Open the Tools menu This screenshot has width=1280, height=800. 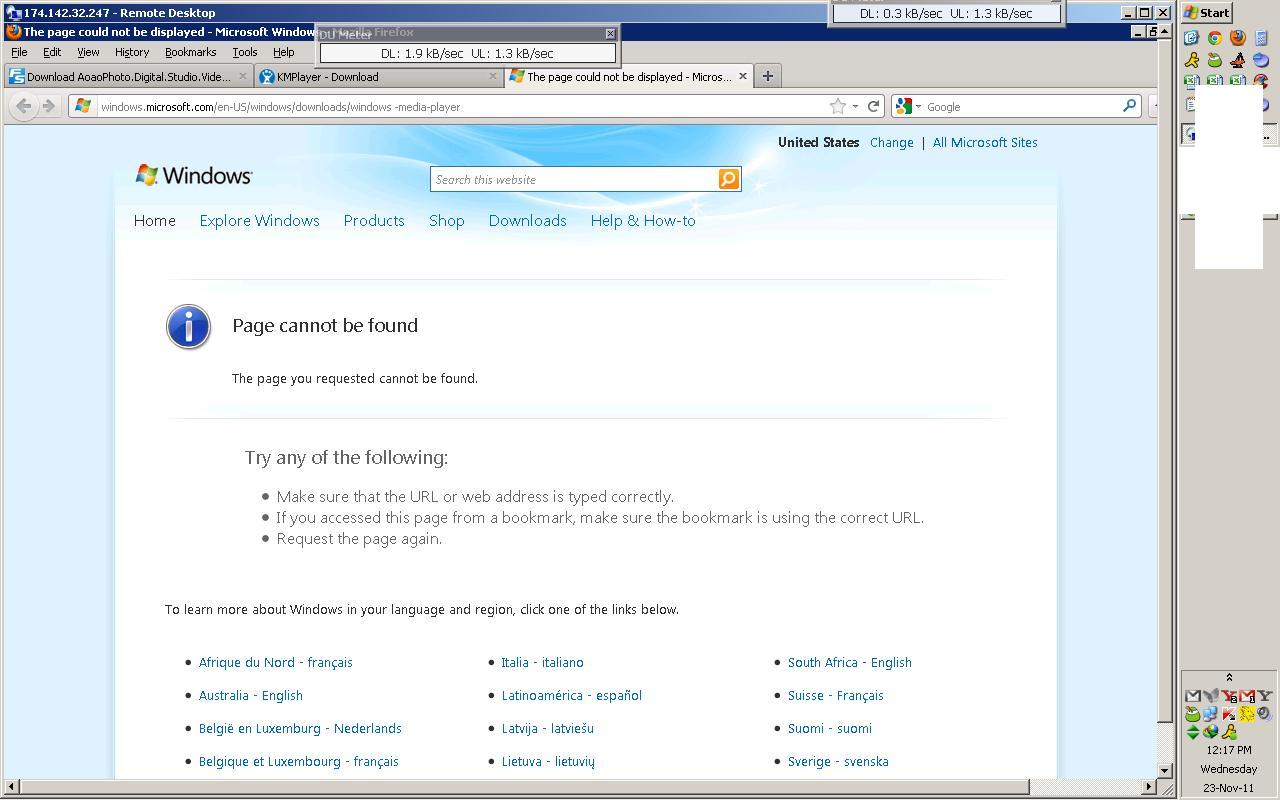click(x=244, y=52)
